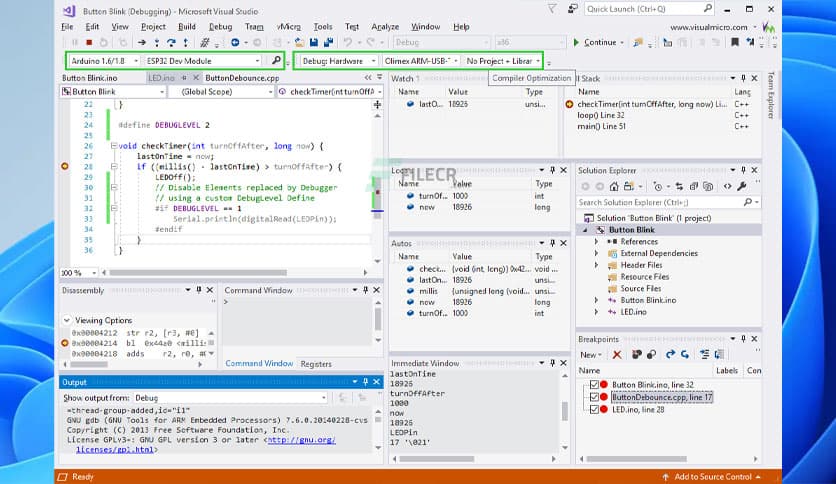Pin the Output panel
Image resolution: width=836 pixels, height=484 pixels.
(x=365, y=382)
